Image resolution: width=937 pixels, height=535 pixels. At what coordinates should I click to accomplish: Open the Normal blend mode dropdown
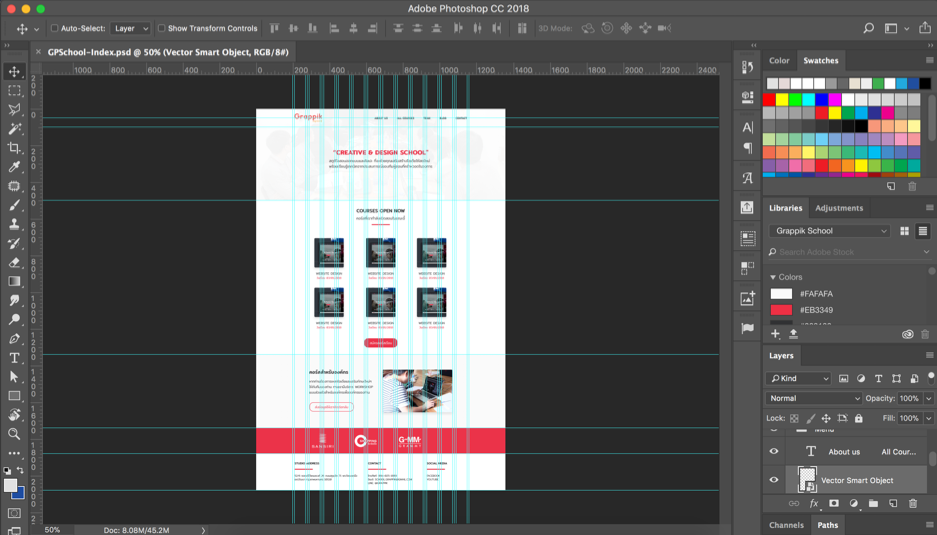click(813, 398)
